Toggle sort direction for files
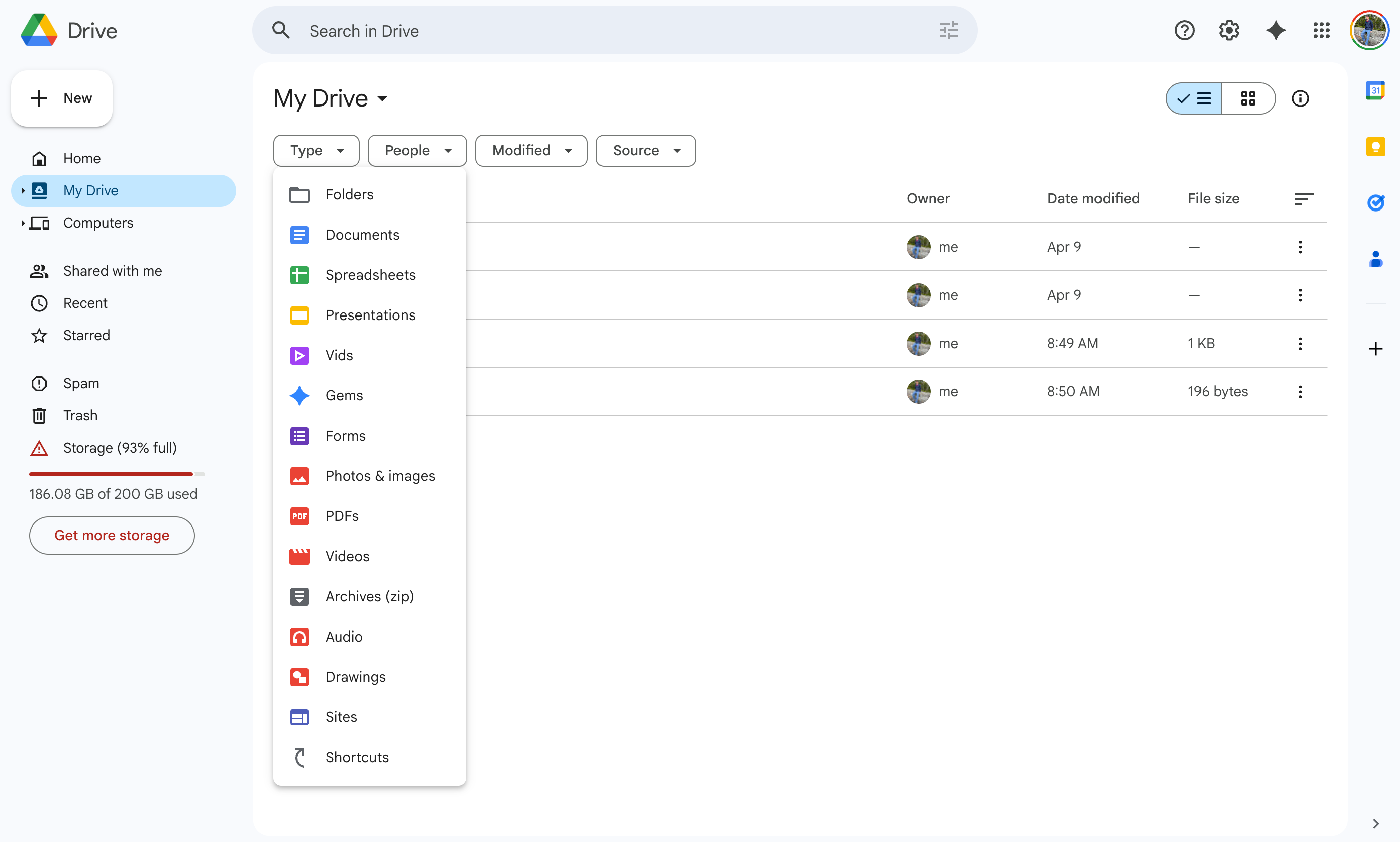Screen dimensions: 1400x842 click(x=1304, y=198)
